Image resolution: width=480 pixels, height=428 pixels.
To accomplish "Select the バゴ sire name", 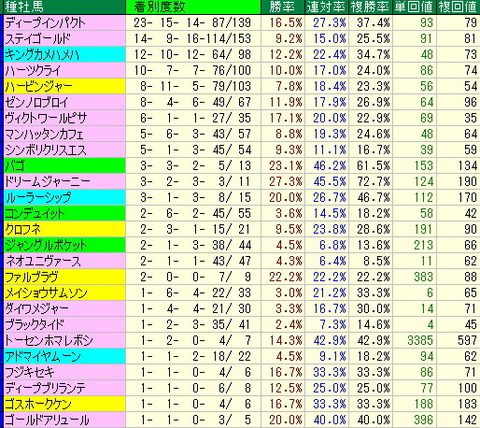I will coord(15,166).
